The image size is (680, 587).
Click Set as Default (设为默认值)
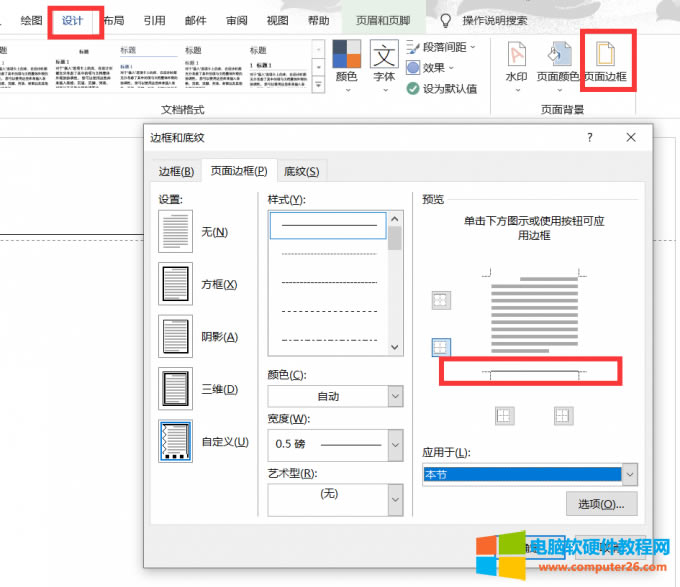click(x=441, y=88)
